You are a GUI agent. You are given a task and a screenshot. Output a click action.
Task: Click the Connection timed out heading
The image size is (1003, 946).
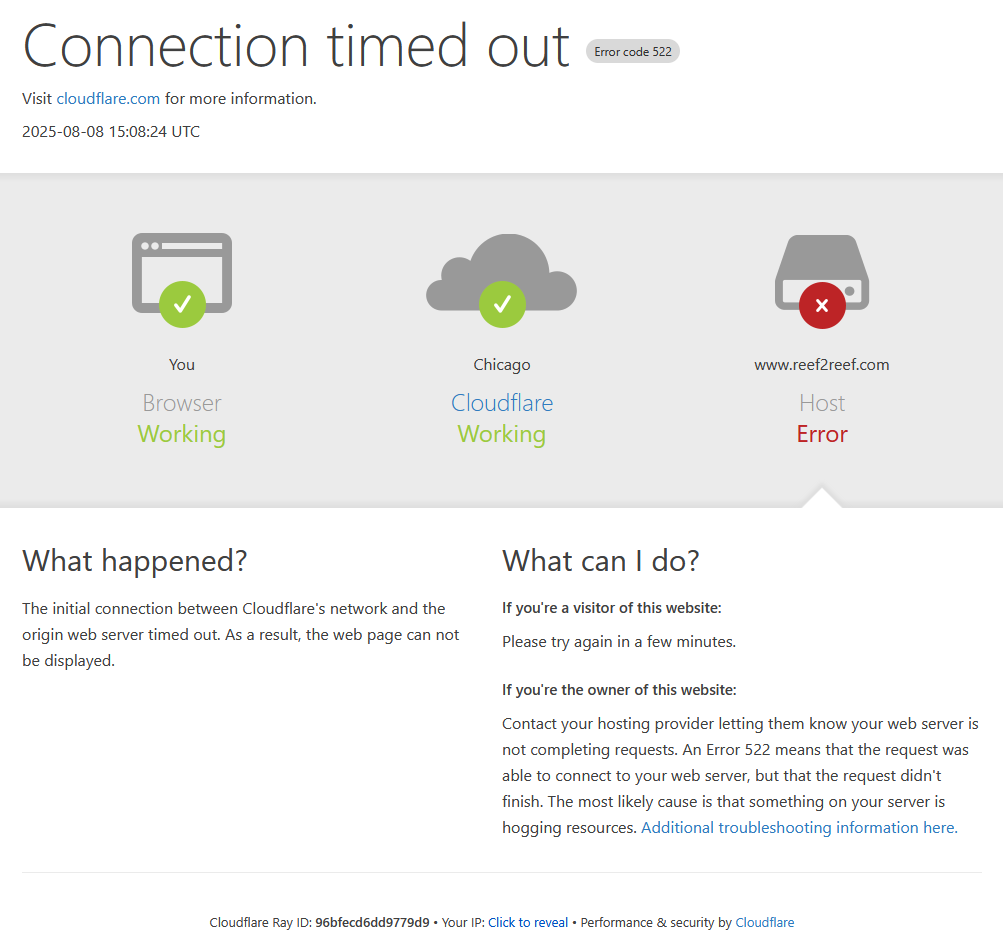click(296, 46)
